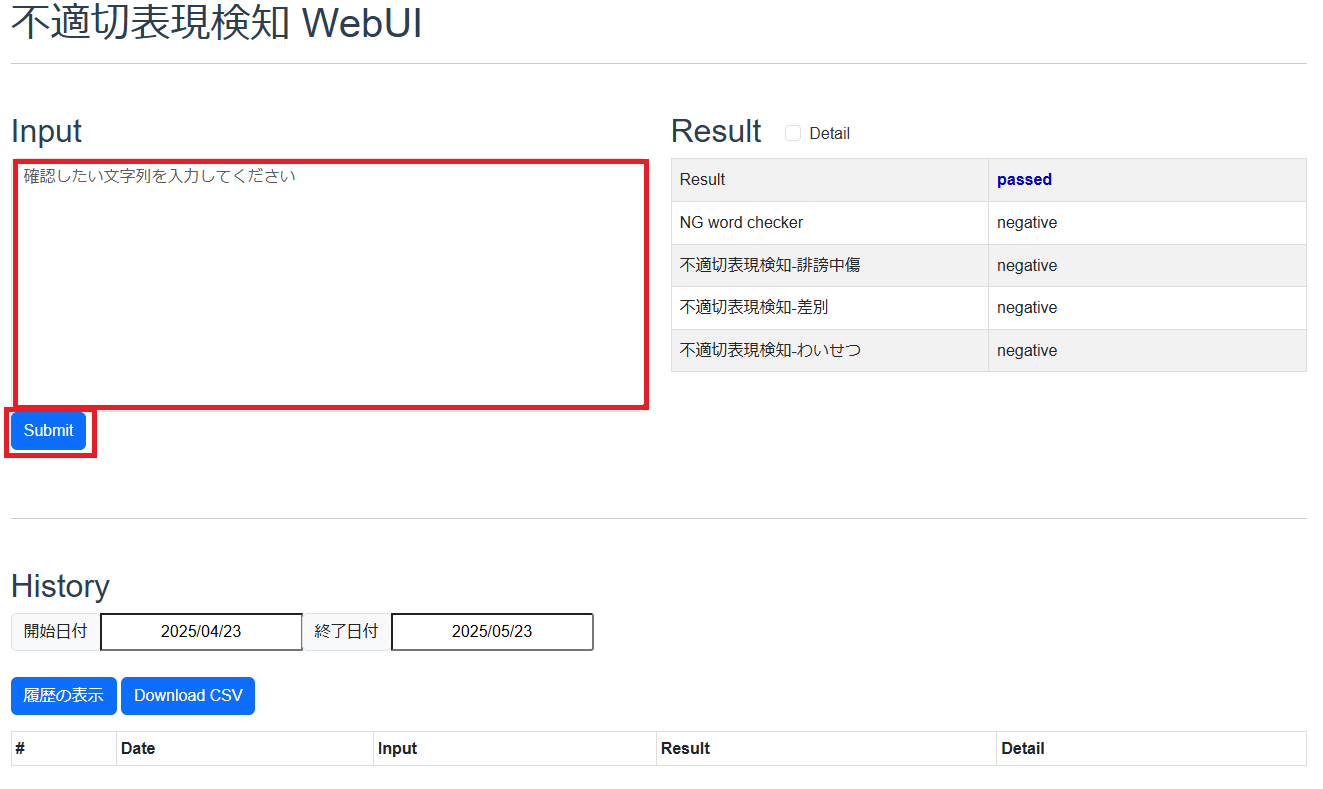Select the NG word checker row label

[x=741, y=223]
